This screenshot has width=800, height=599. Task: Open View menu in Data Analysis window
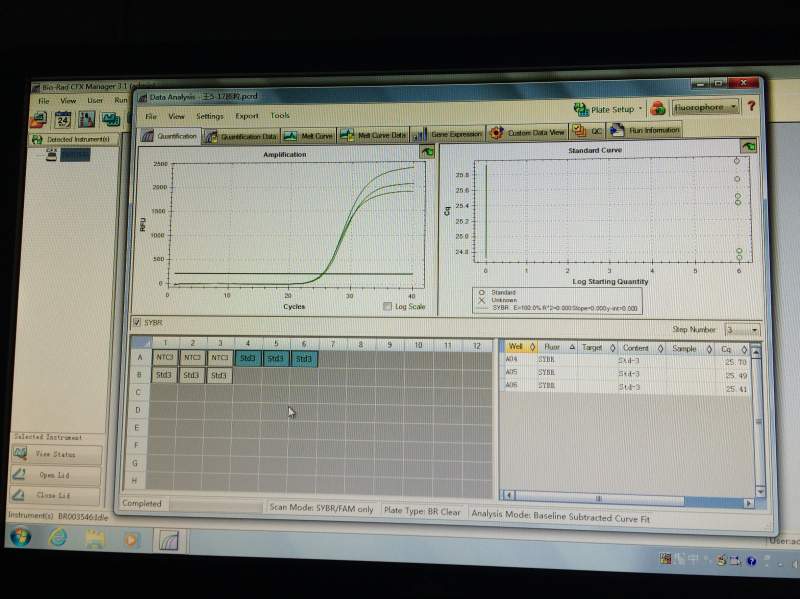click(x=176, y=116)
